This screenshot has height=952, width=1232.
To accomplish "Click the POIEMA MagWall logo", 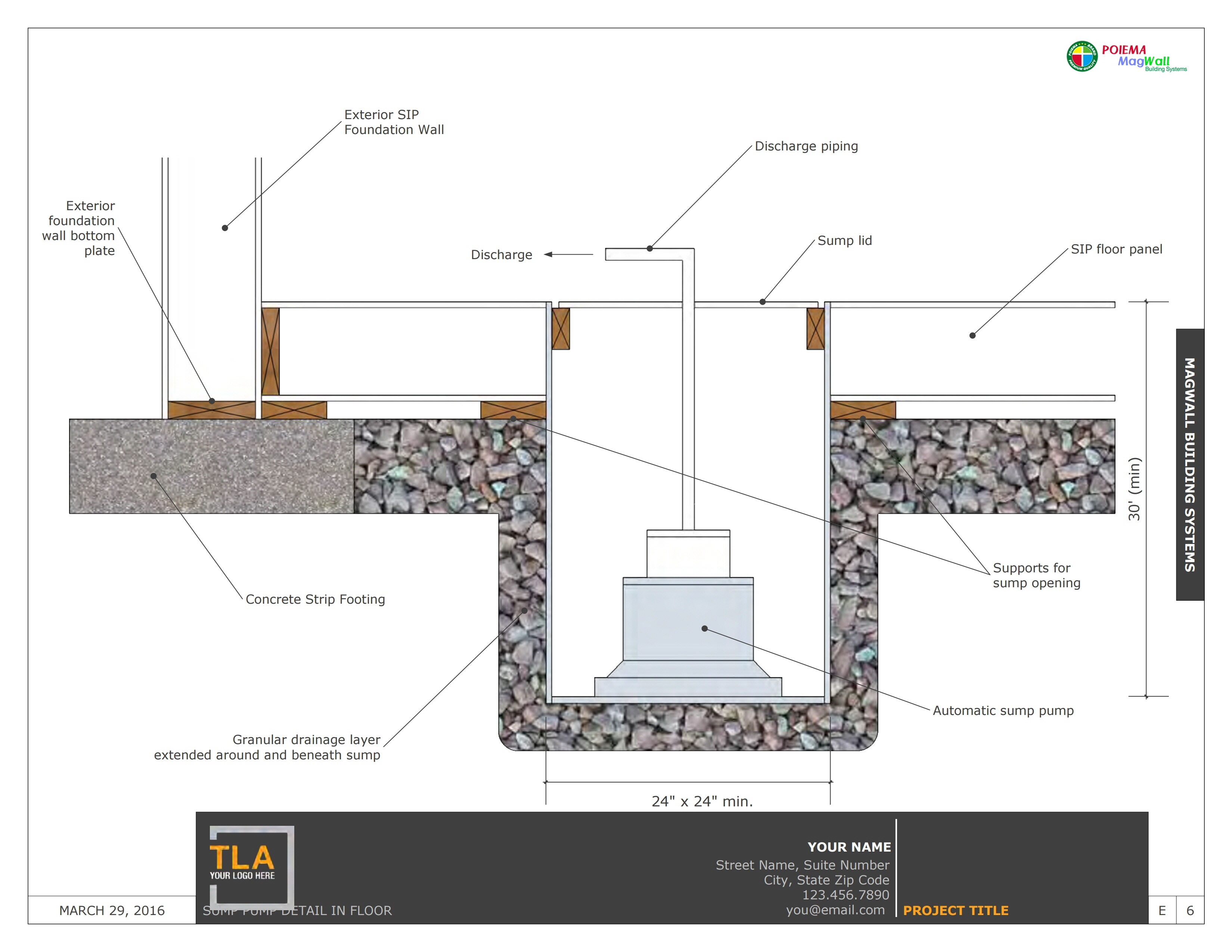I will tap(1127, 56).
